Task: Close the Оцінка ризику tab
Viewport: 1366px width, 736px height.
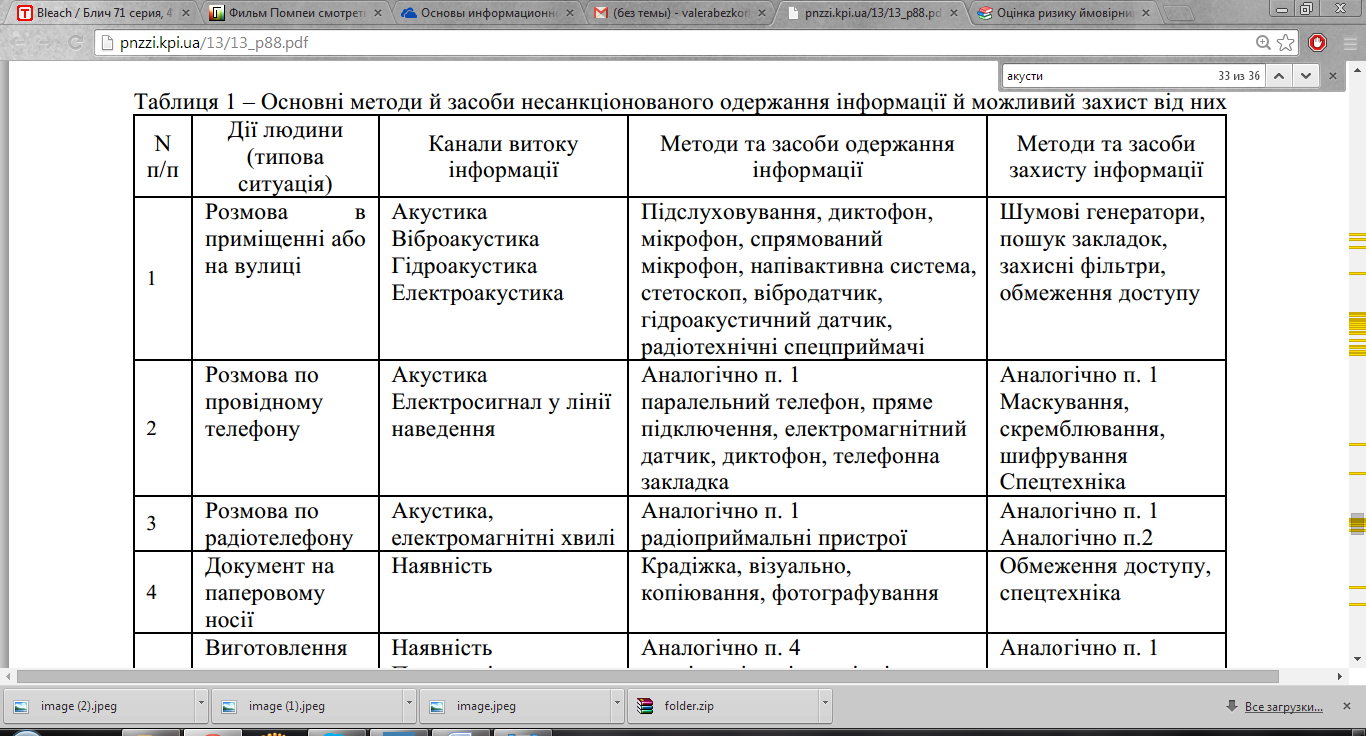Action: coord(1145,14)
